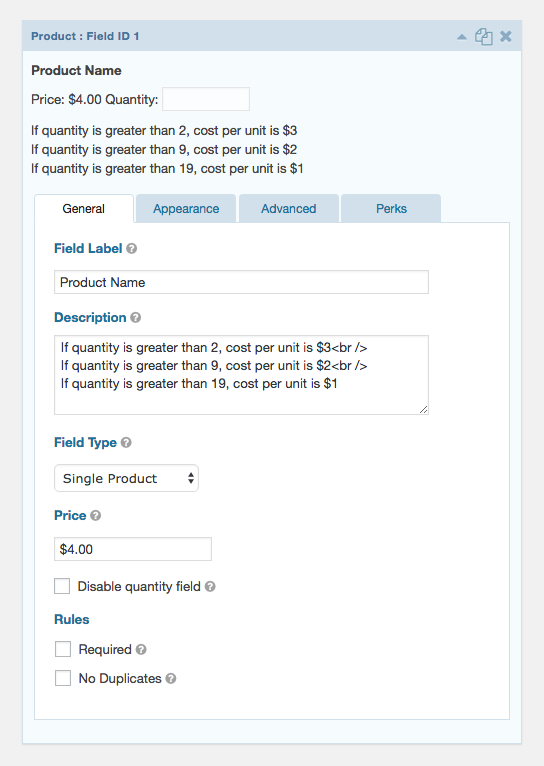This screenshot has height=766, width=544.
Task: Open the Advanced tab
Action: click(x=289, y=209)
